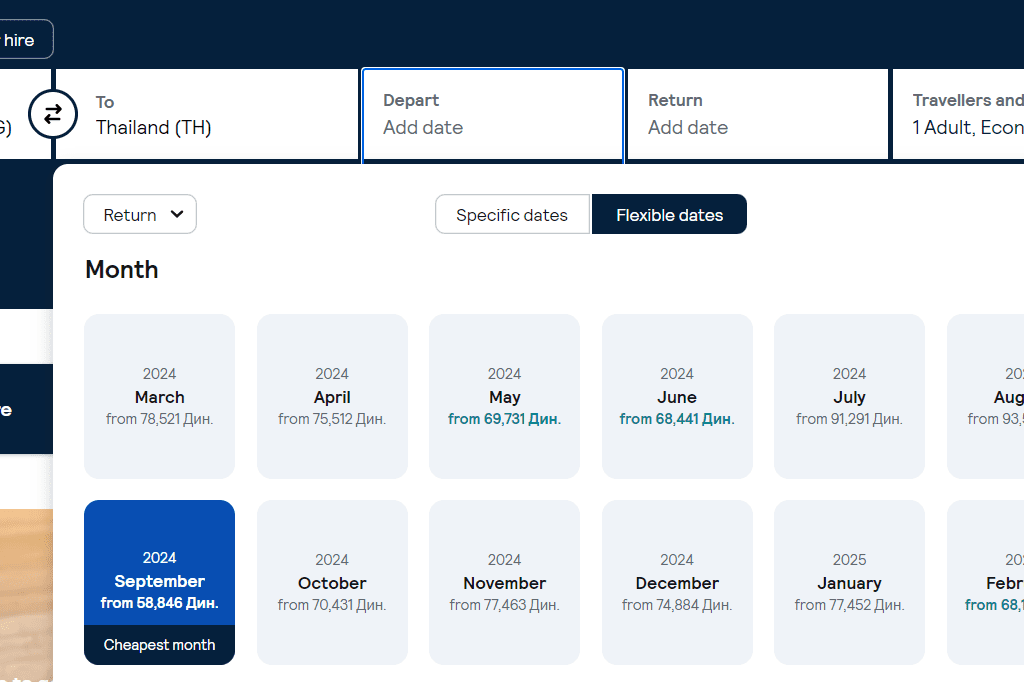Switch to Specific dates tab

[x=513, y=214]
